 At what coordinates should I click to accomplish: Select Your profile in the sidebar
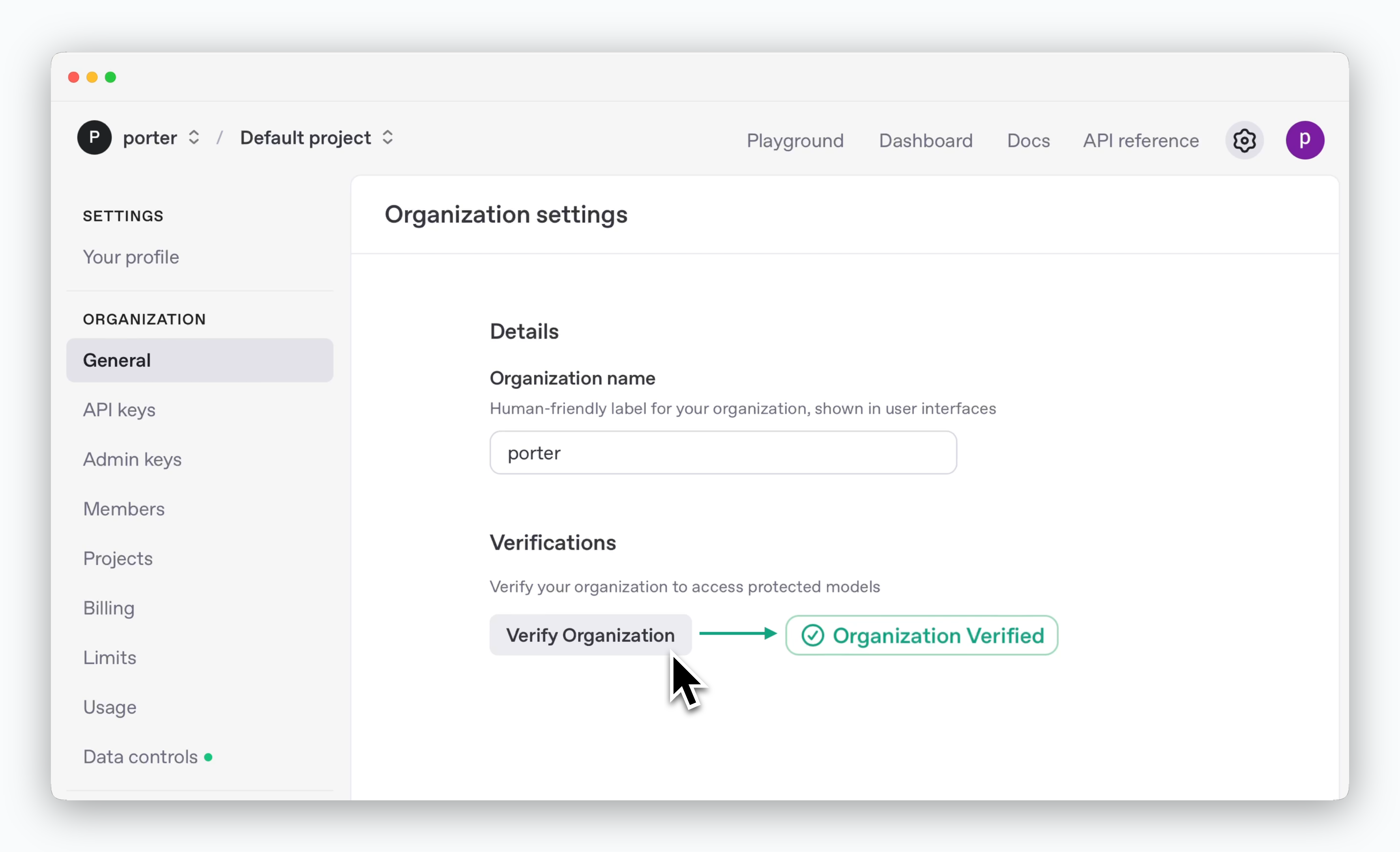coord(131,257)
